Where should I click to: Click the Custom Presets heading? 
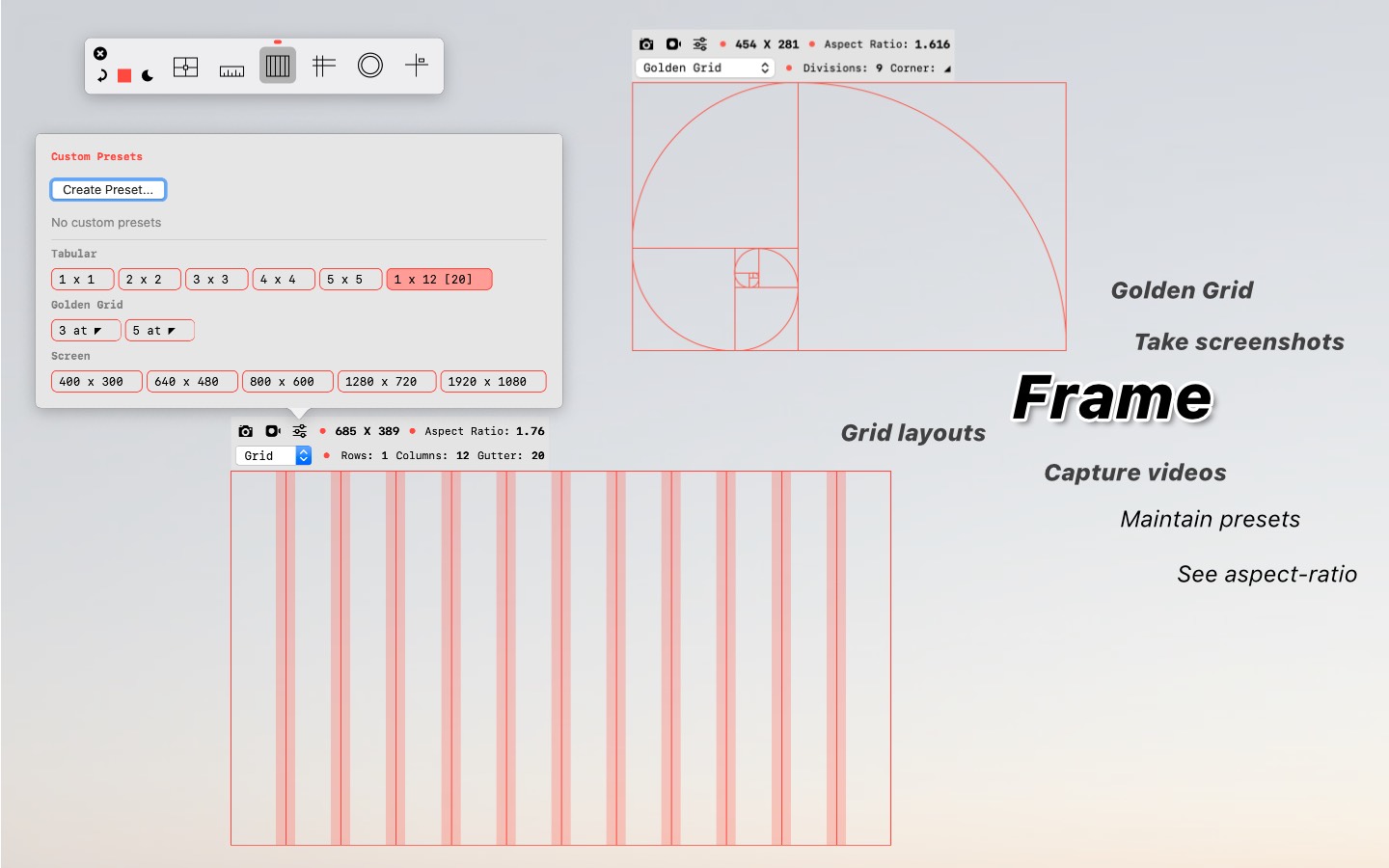[96, 157]
